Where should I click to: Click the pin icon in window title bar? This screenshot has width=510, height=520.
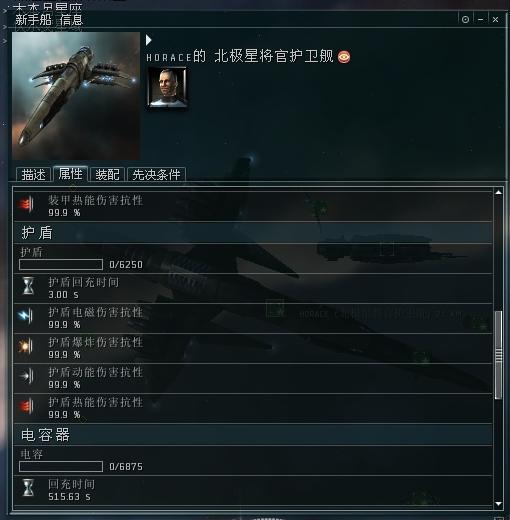click(x=465, y=20)
